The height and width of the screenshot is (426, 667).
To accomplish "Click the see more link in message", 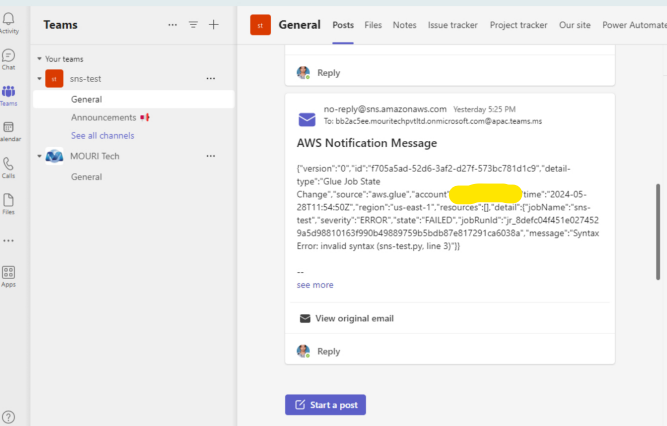I will pyautogui.click(x=315, y=285).
